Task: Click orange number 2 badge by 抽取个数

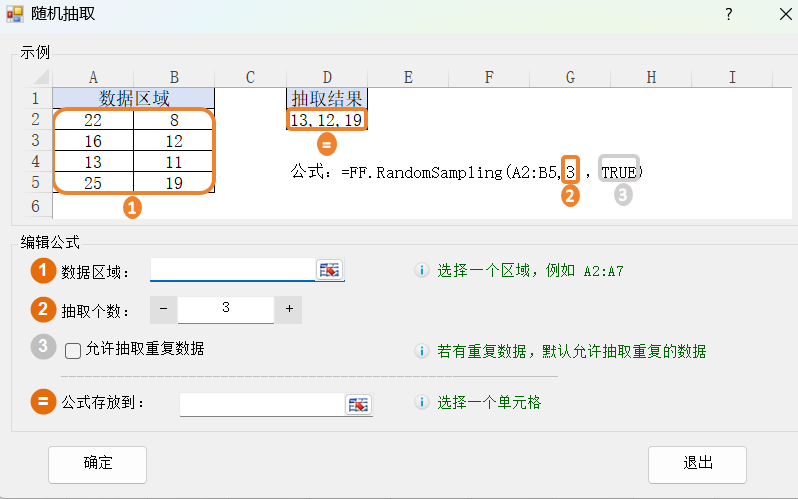Action: click(x=44, y=309)
